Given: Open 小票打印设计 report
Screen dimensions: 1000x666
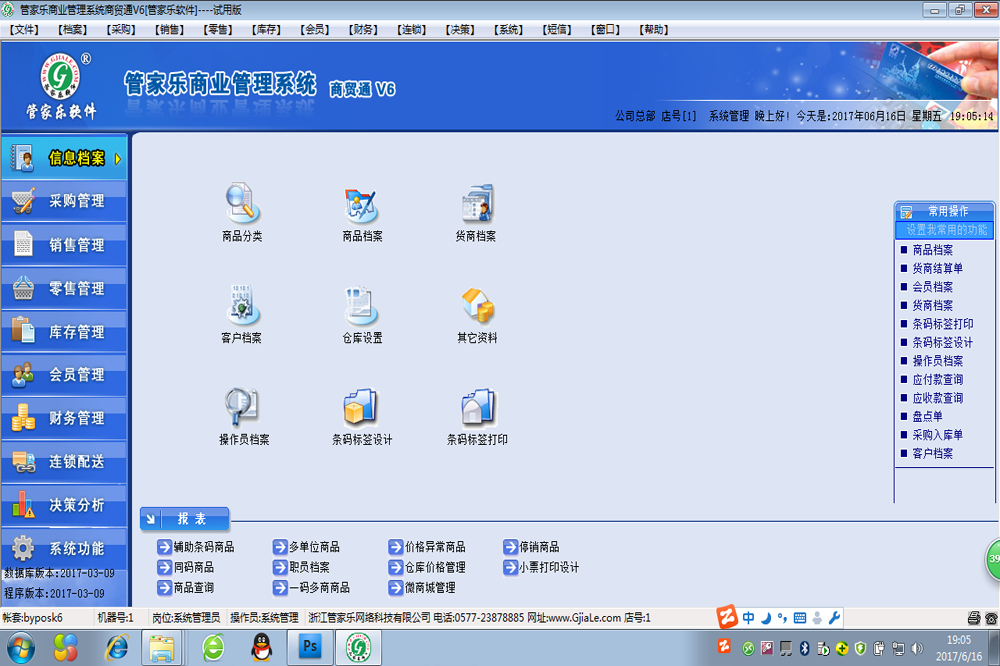Looking at the screenshot, I should [541, 567].
